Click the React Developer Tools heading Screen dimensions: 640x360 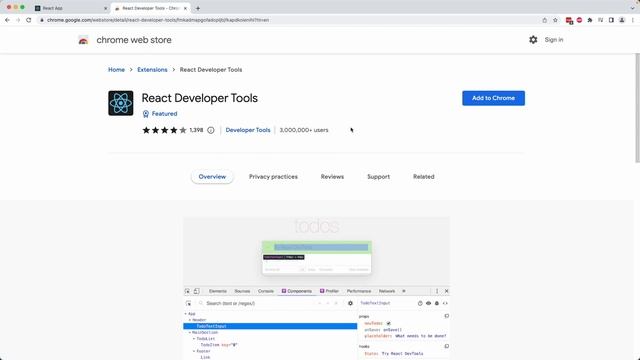pos(200,98)
